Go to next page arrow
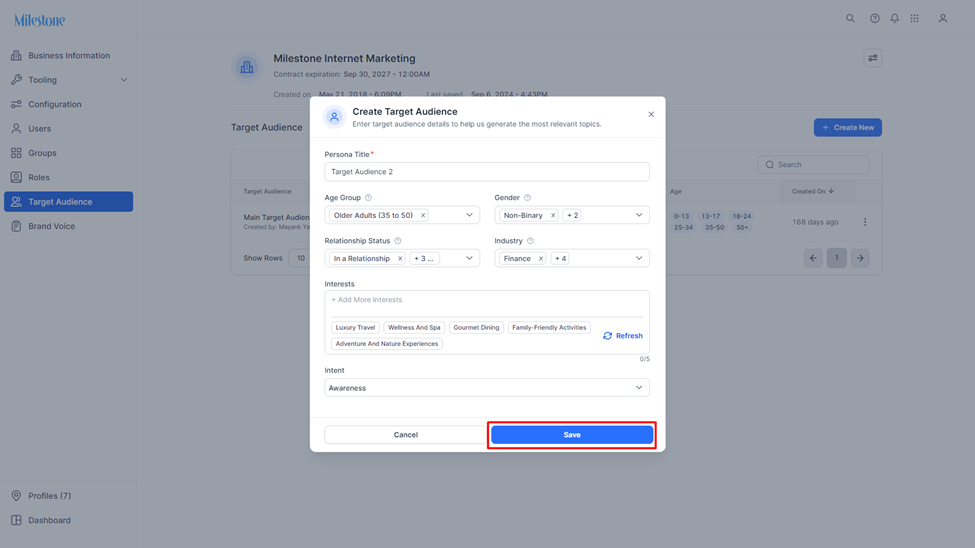 (860, 258)
